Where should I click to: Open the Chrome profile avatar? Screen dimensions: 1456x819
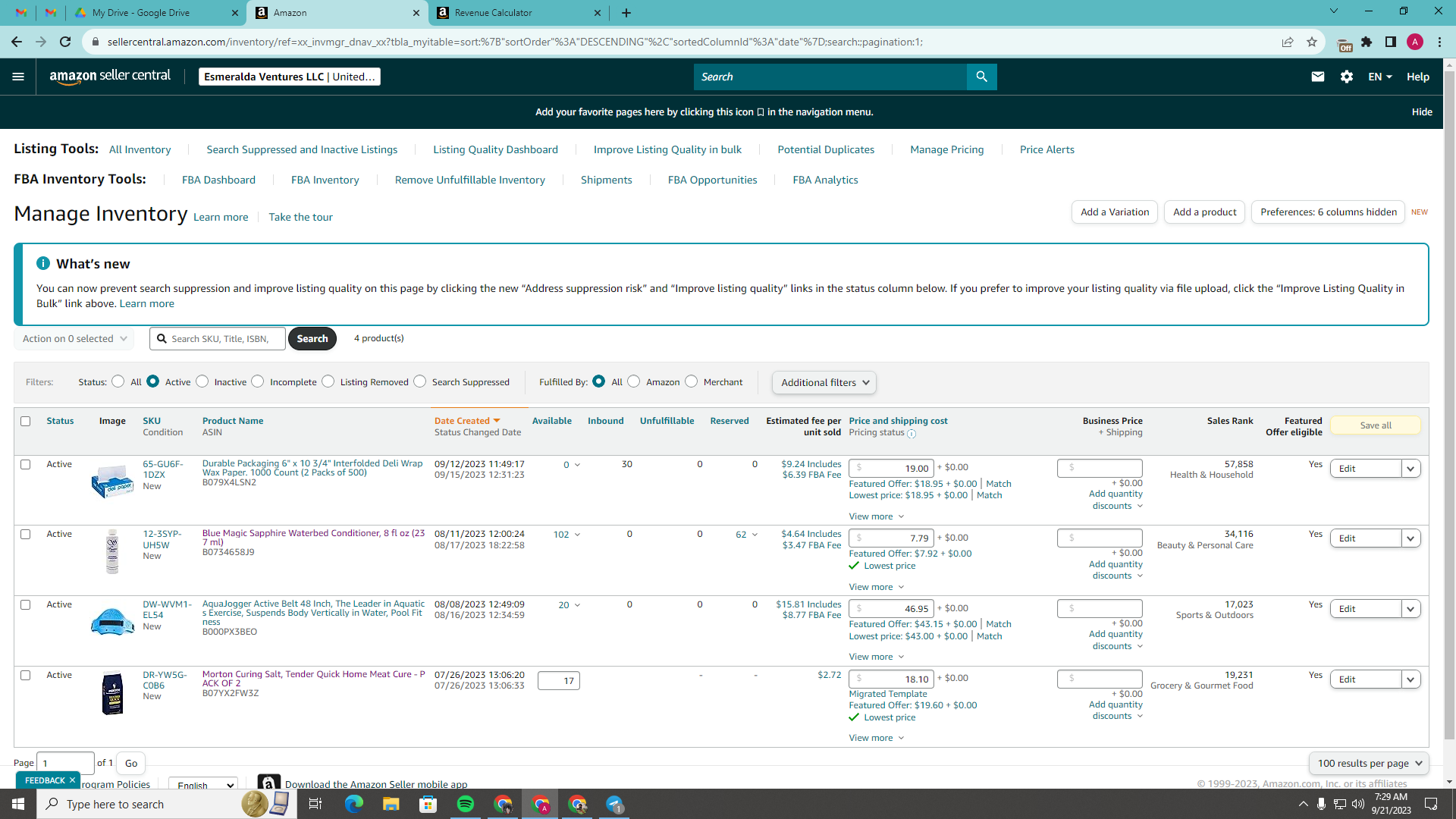coord(1414,42)
